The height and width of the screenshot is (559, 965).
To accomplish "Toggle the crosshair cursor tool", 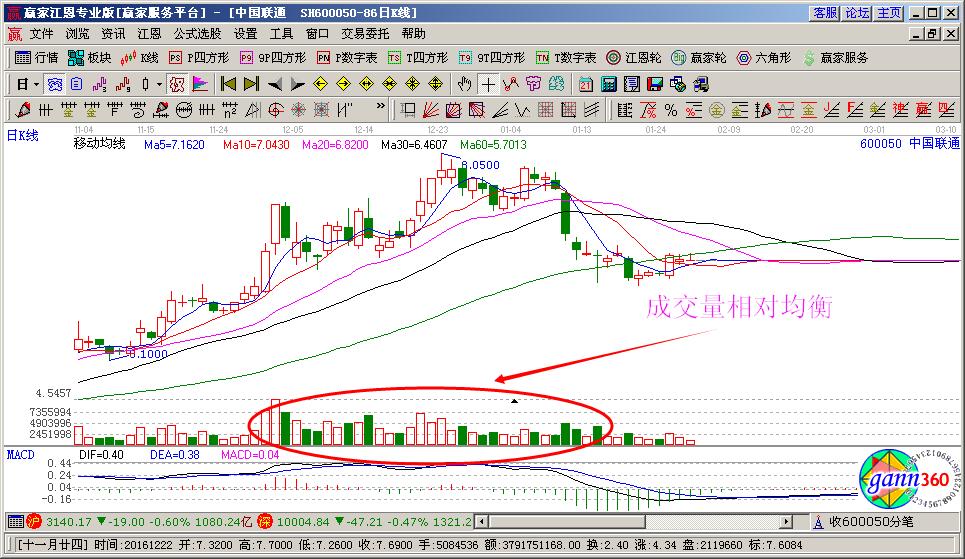I will [488, 84].
